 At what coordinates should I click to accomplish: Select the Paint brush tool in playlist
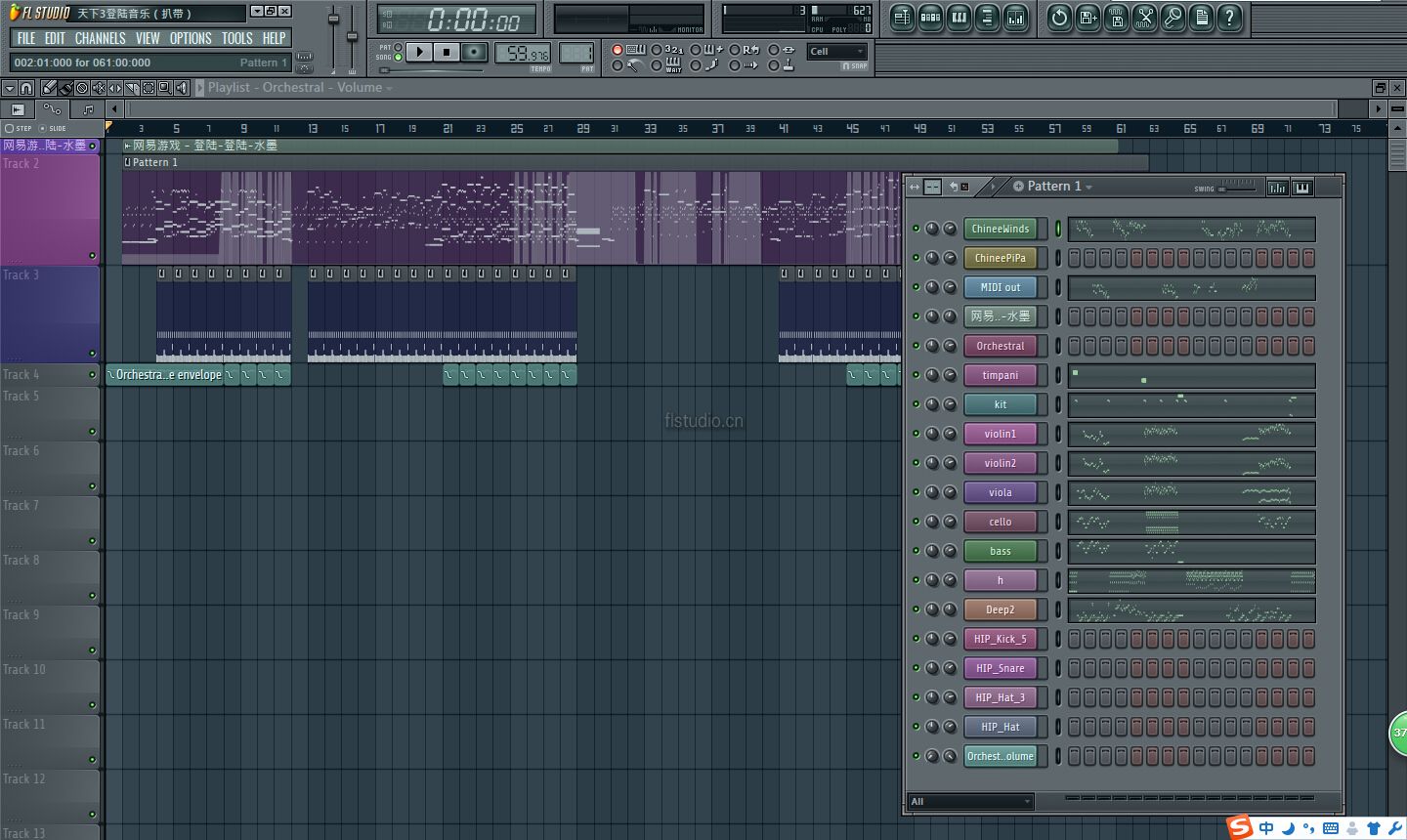[x=65, y=88]
